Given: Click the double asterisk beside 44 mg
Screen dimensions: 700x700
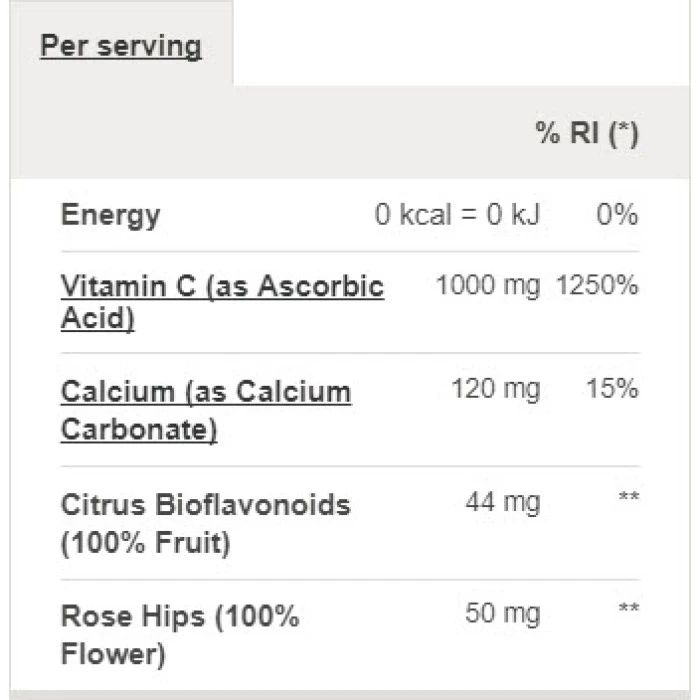Looking at the screenshot, I should tap(628, 499).
